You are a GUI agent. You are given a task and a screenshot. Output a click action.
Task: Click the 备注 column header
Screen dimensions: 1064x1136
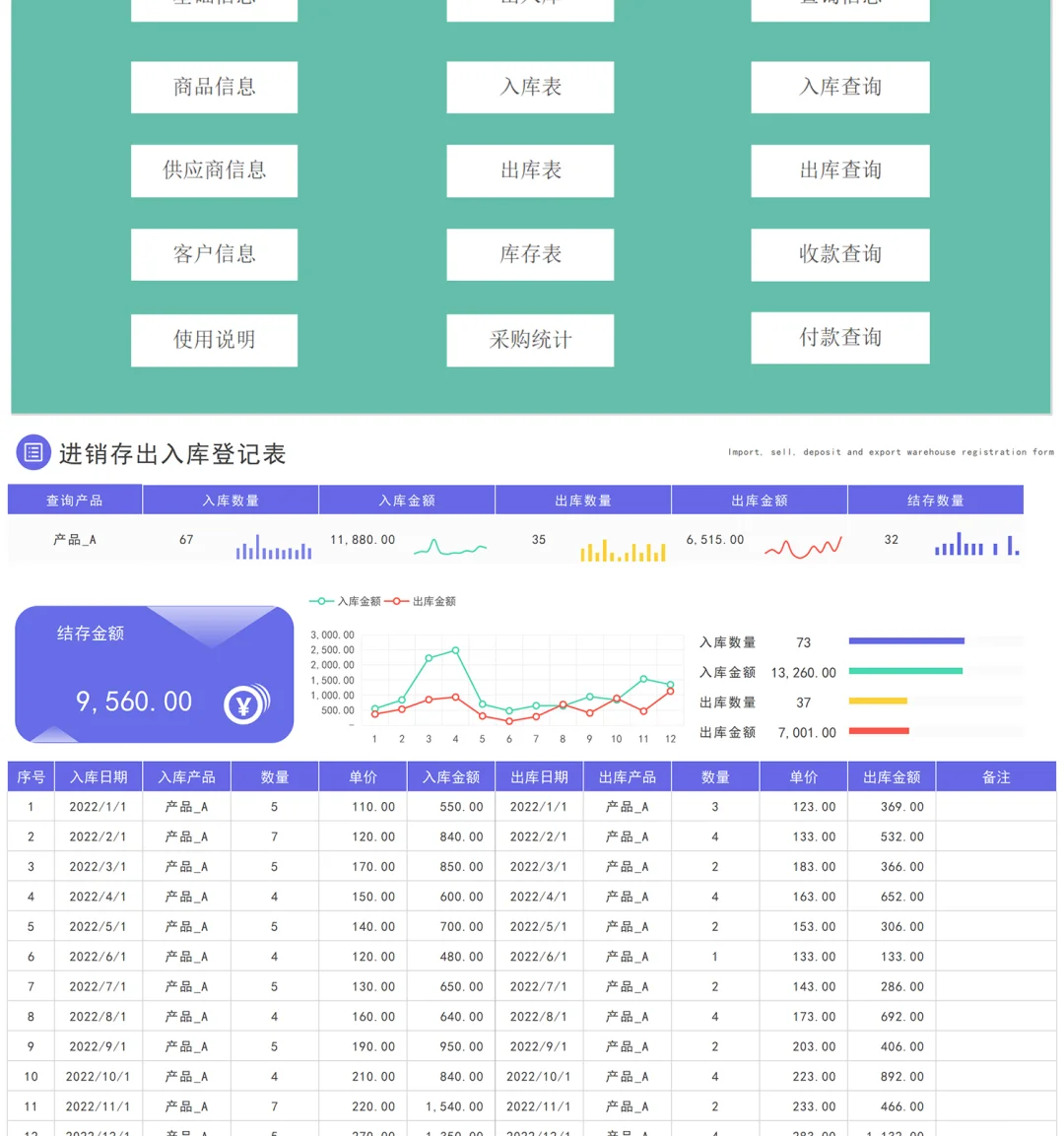point(996,777)
